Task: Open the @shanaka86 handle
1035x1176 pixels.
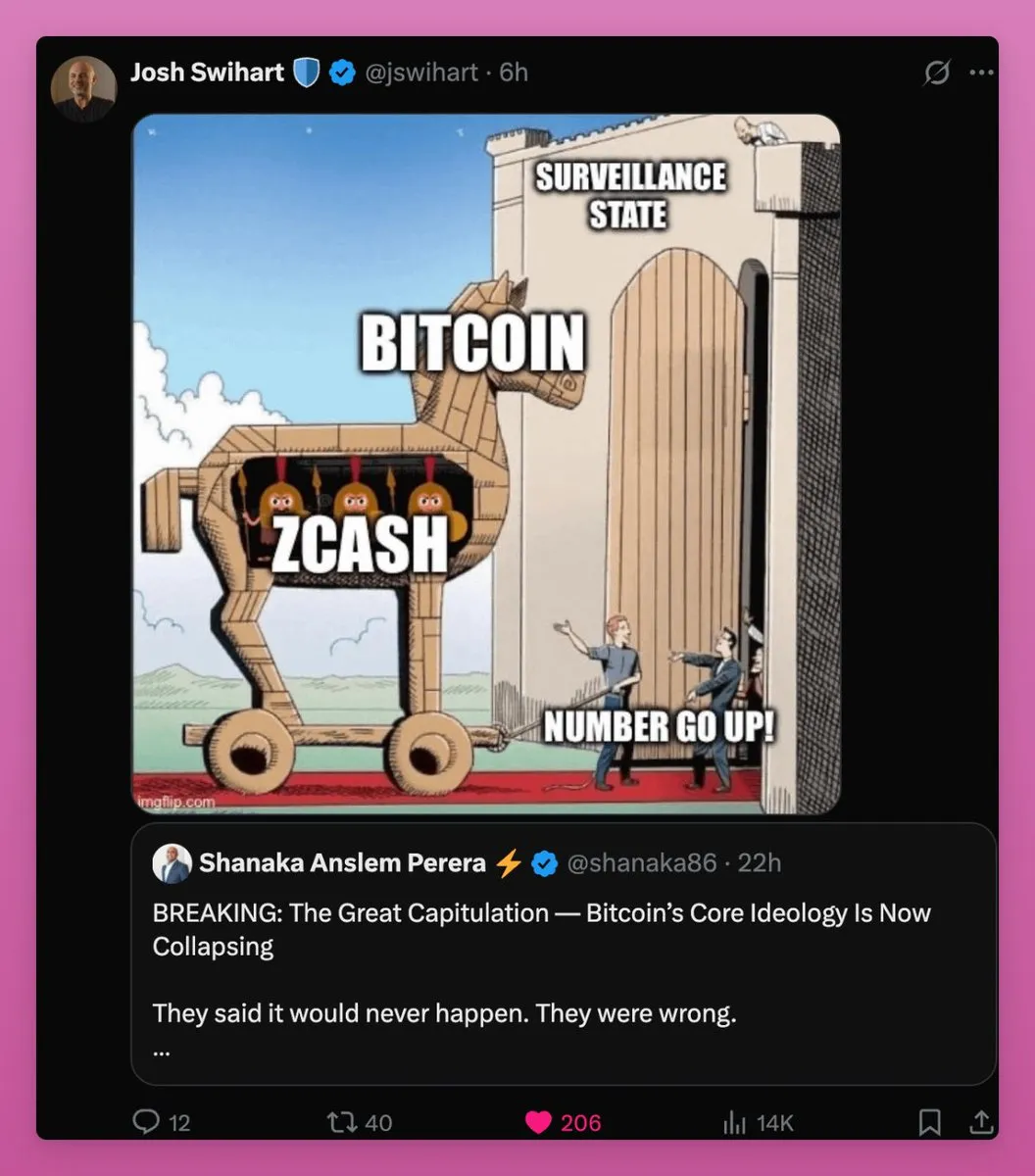Action: click(642, 863)
